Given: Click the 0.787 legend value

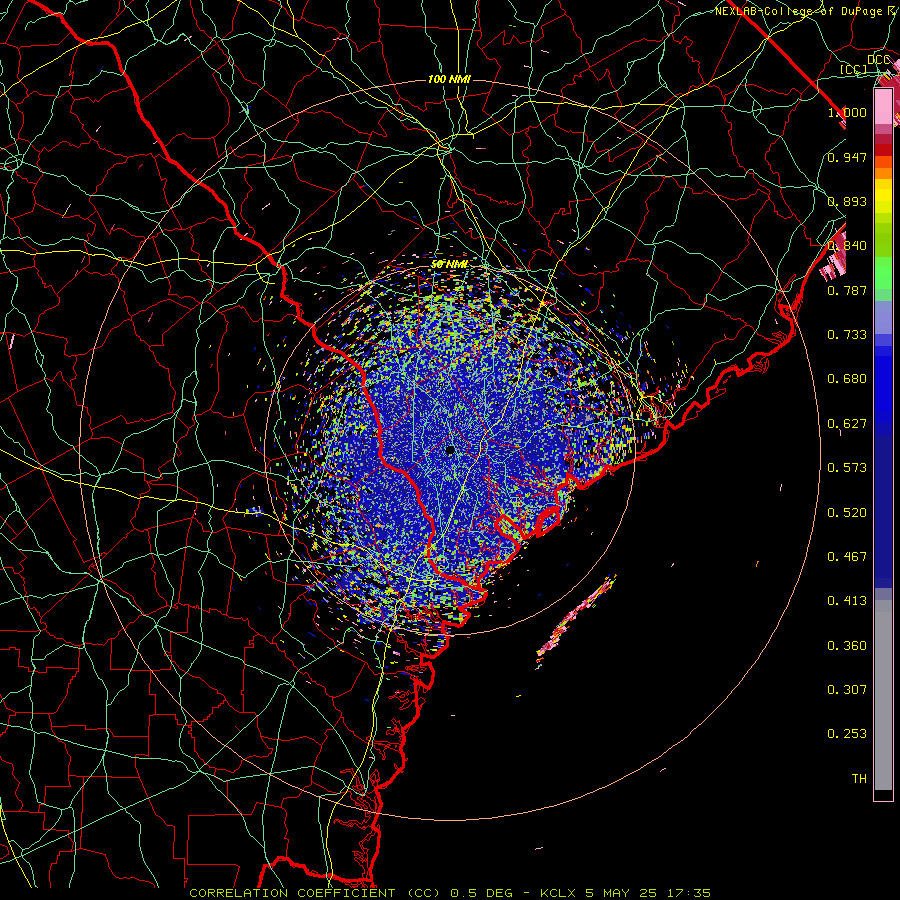Looking at the screenshot, I should pyautogui.click(x=847, y=290).
